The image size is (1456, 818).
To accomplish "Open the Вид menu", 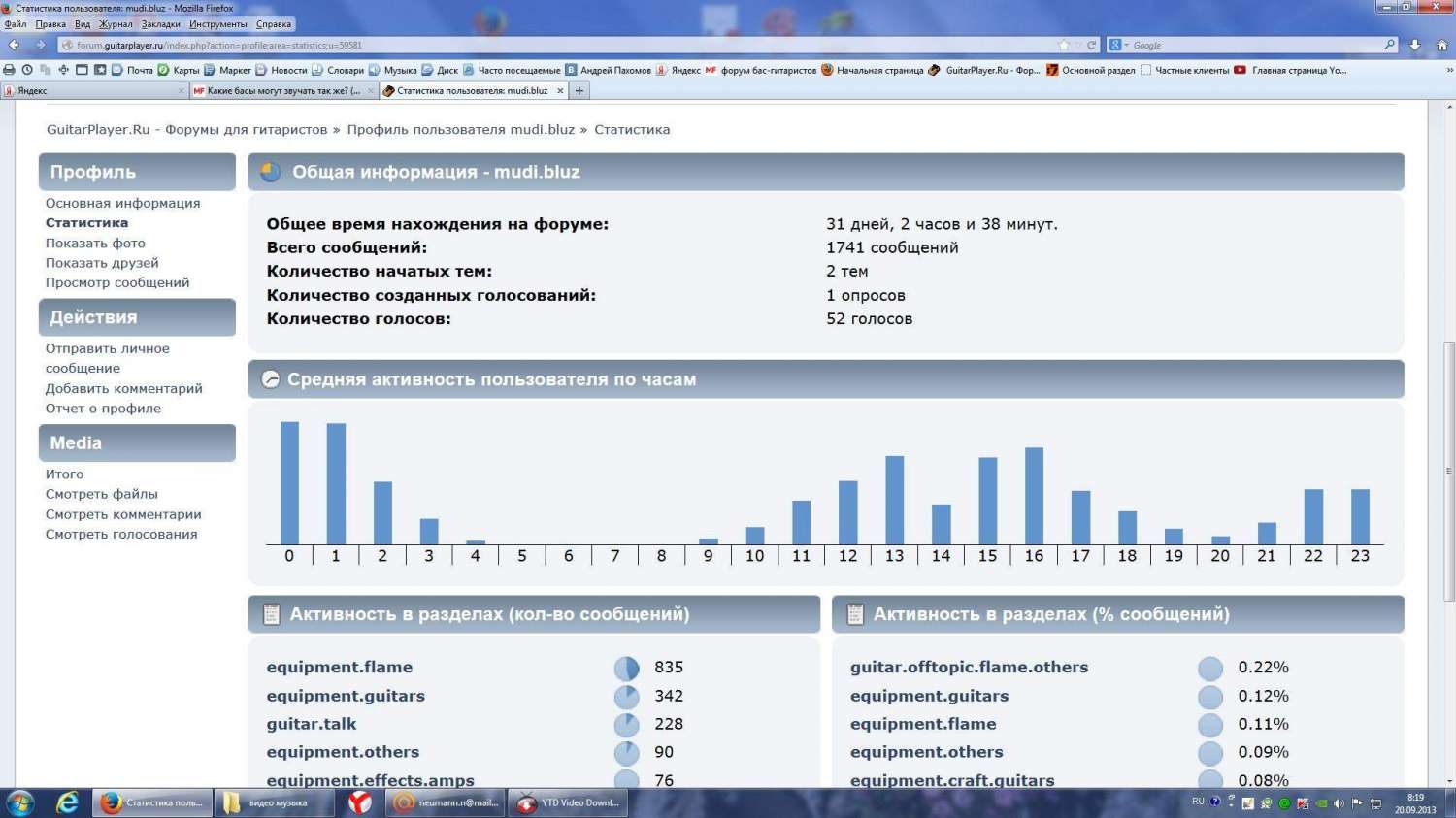I will click(x=83, y=24).
